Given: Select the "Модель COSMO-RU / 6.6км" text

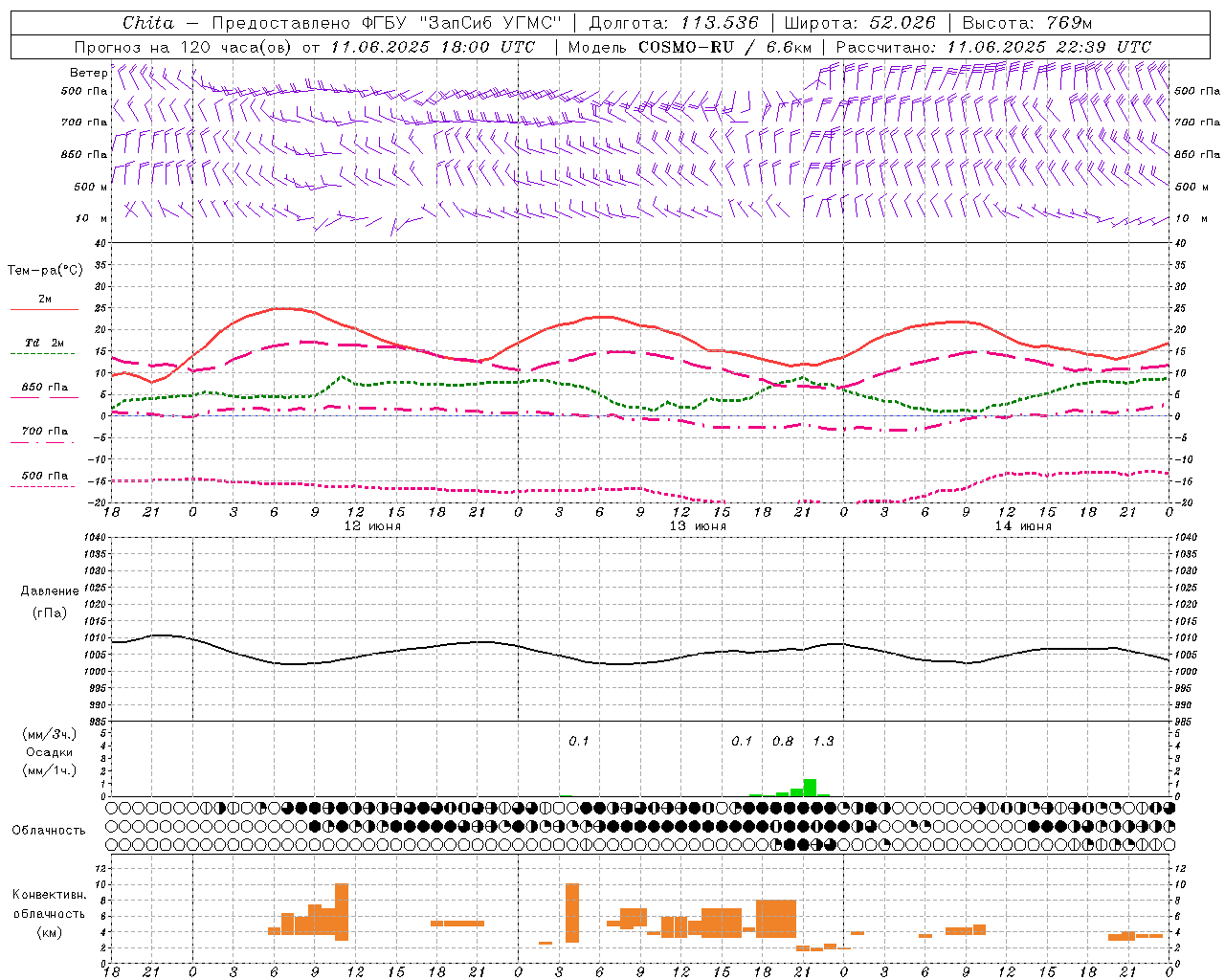Looking at the screenshot, I should [690, 47].
